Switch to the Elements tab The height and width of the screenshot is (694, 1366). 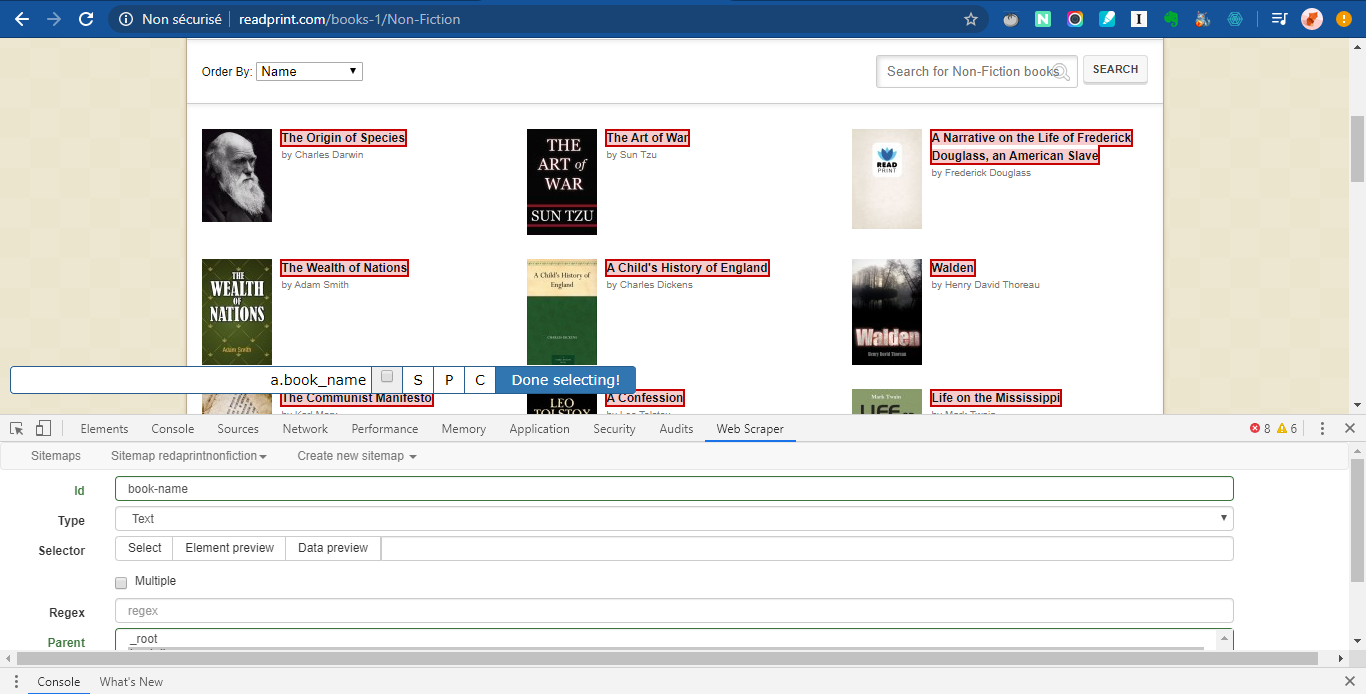(x=104, y=429)
